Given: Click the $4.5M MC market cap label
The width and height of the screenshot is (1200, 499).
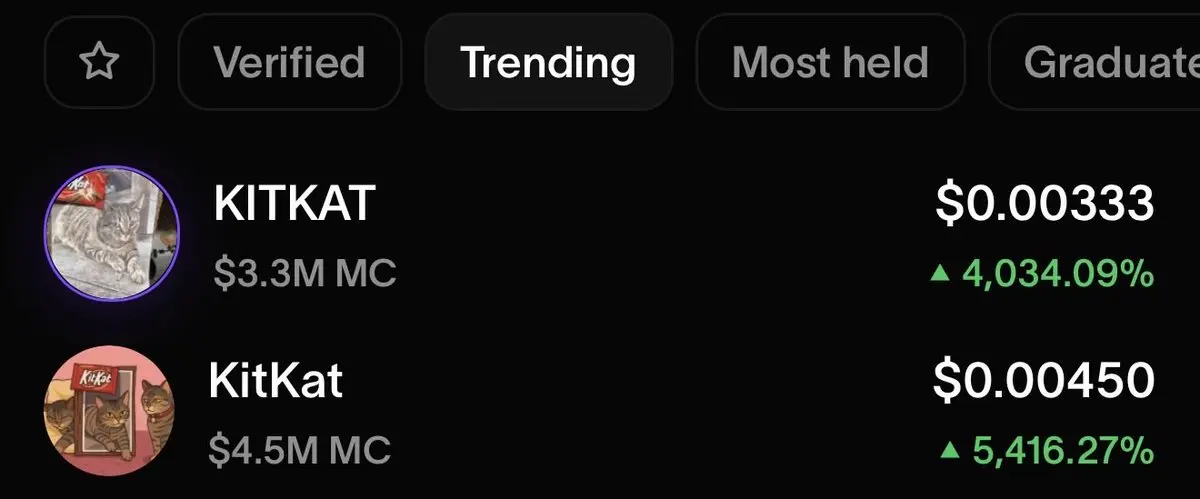Looking at the screenshot, I should tap(300, 449).
